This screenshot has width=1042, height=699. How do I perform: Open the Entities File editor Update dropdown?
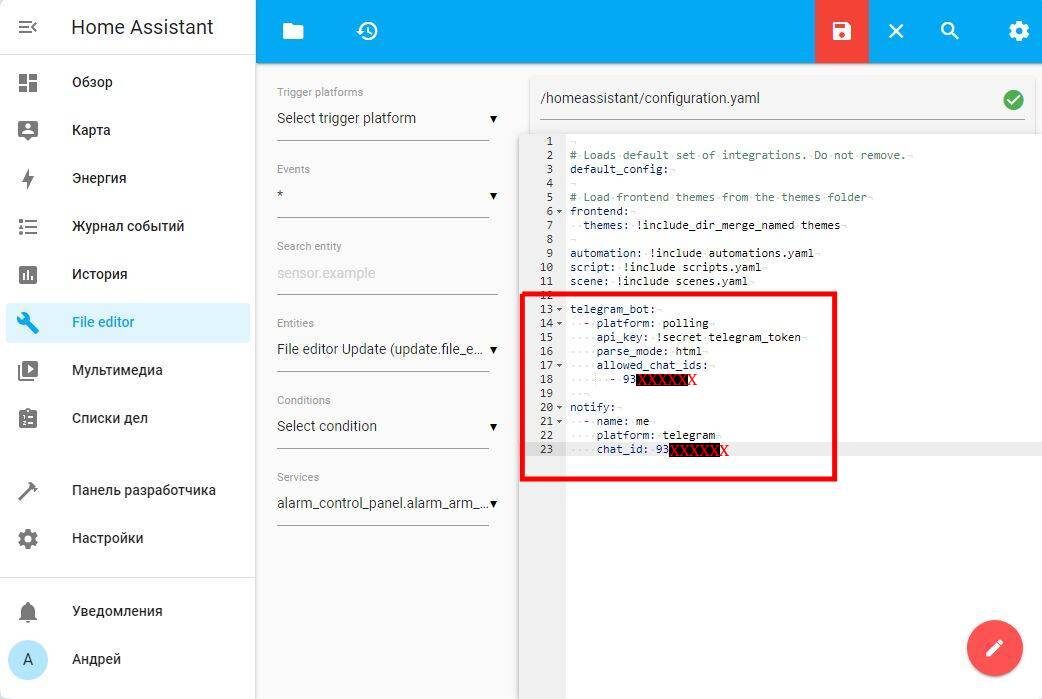[x=387, y=350]
